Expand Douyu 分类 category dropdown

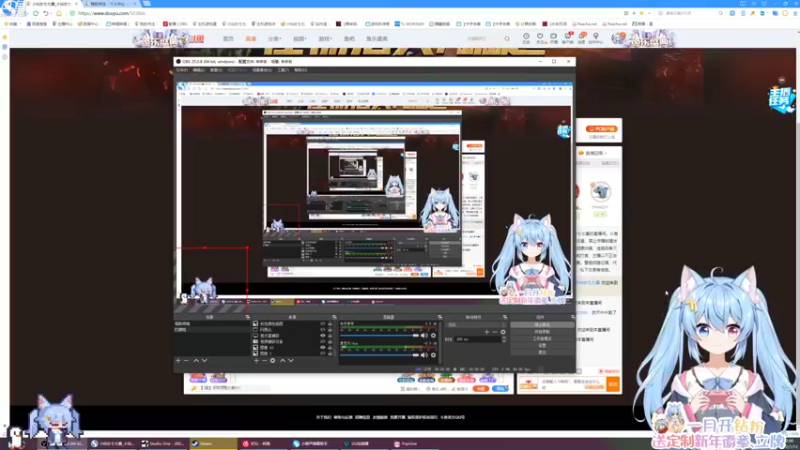[x=274, y=39]
